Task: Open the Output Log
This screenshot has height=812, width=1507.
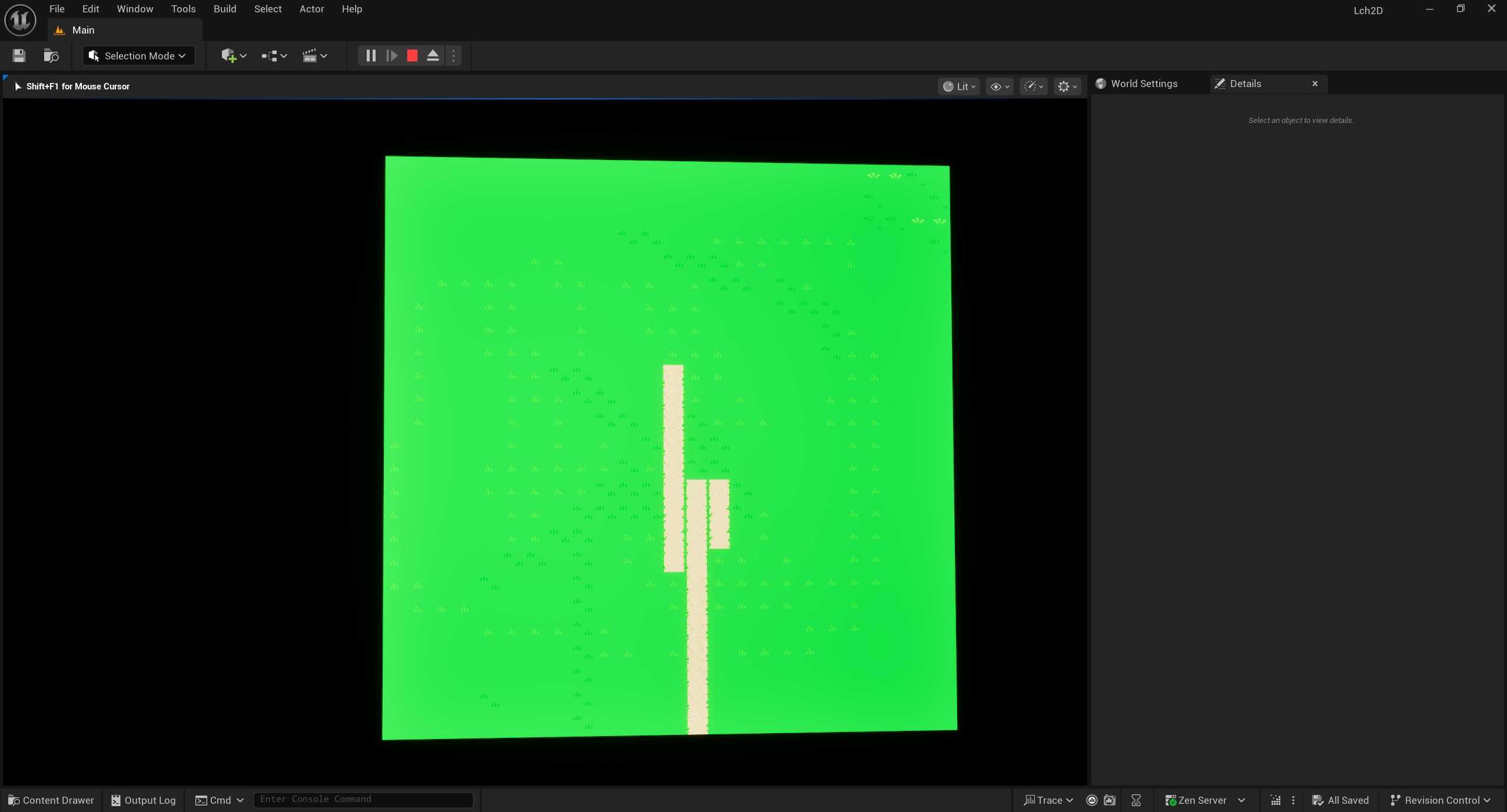Action: click(144, 800)
